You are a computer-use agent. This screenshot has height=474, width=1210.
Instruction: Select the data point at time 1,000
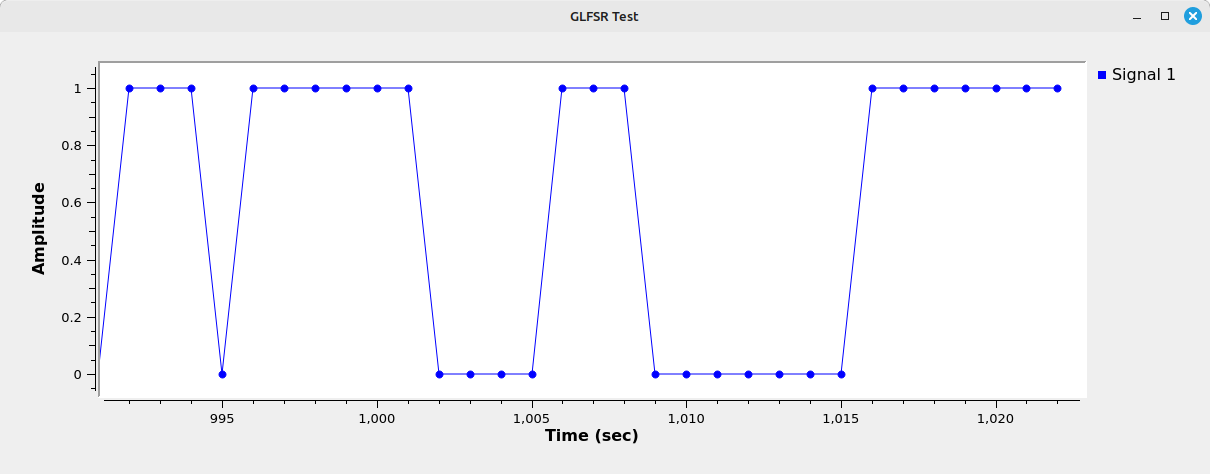pyautogui.click(x=377, y=88)
